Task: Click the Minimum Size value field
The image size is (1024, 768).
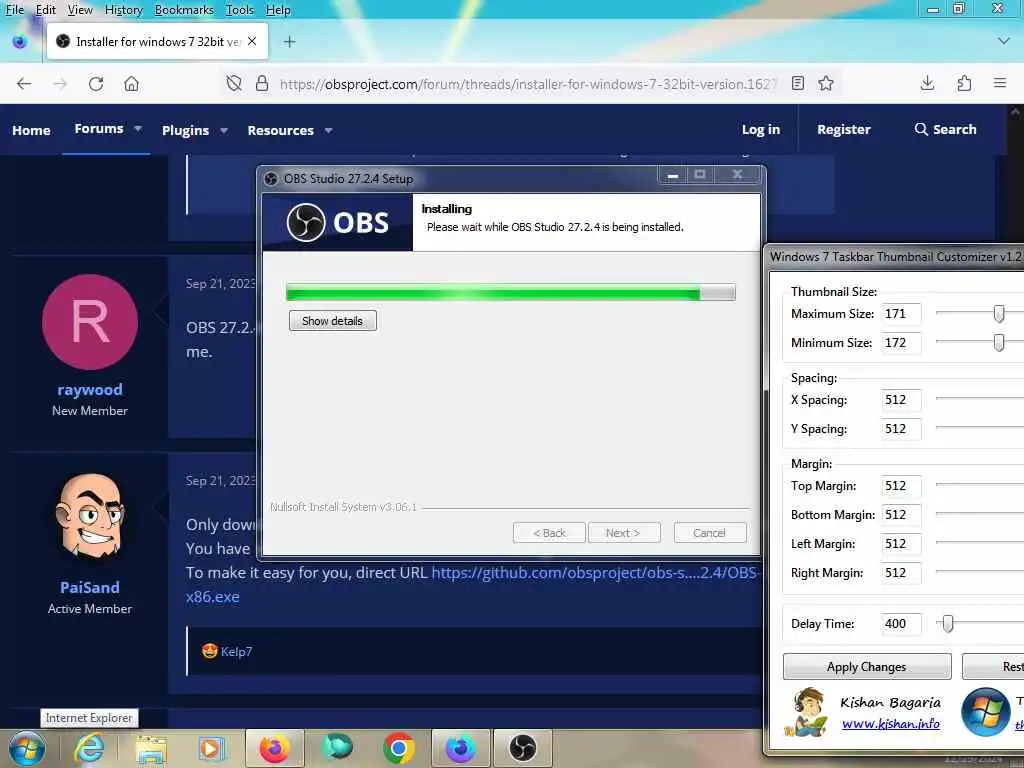Action: [901, 343]
